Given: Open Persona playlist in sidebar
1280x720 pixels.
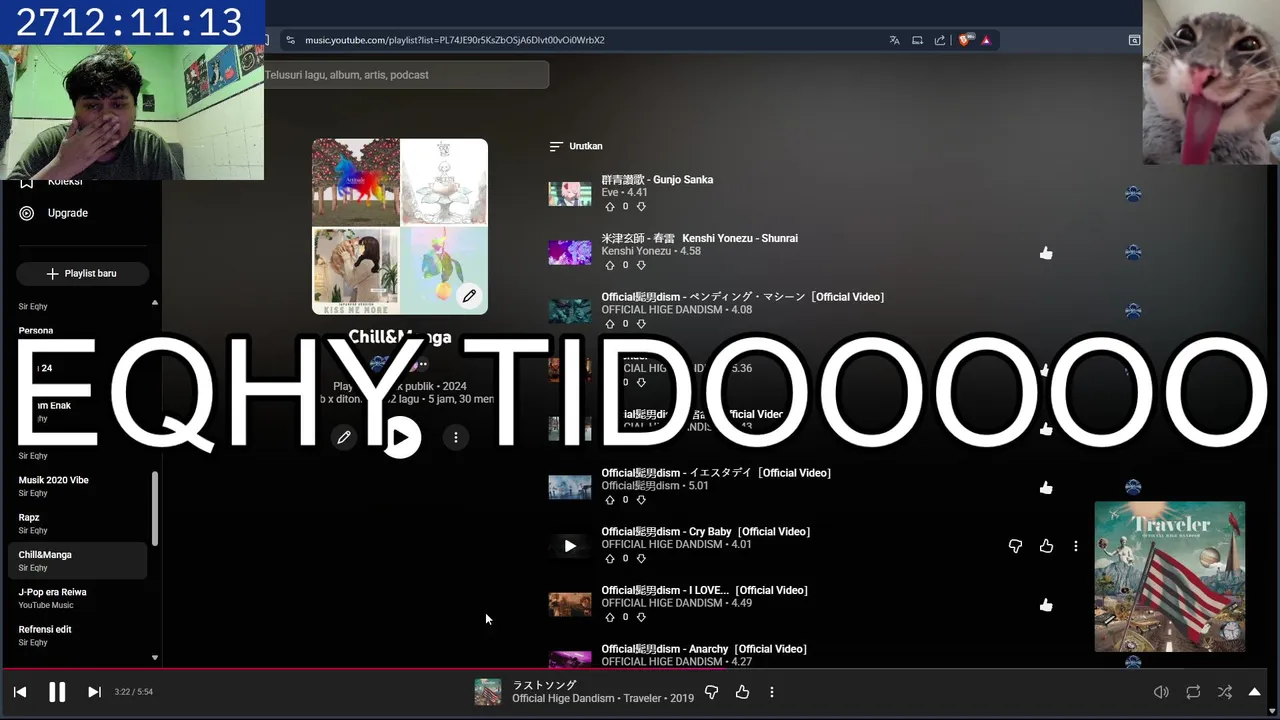Looking at the screenshot, I should coord(36,331).
